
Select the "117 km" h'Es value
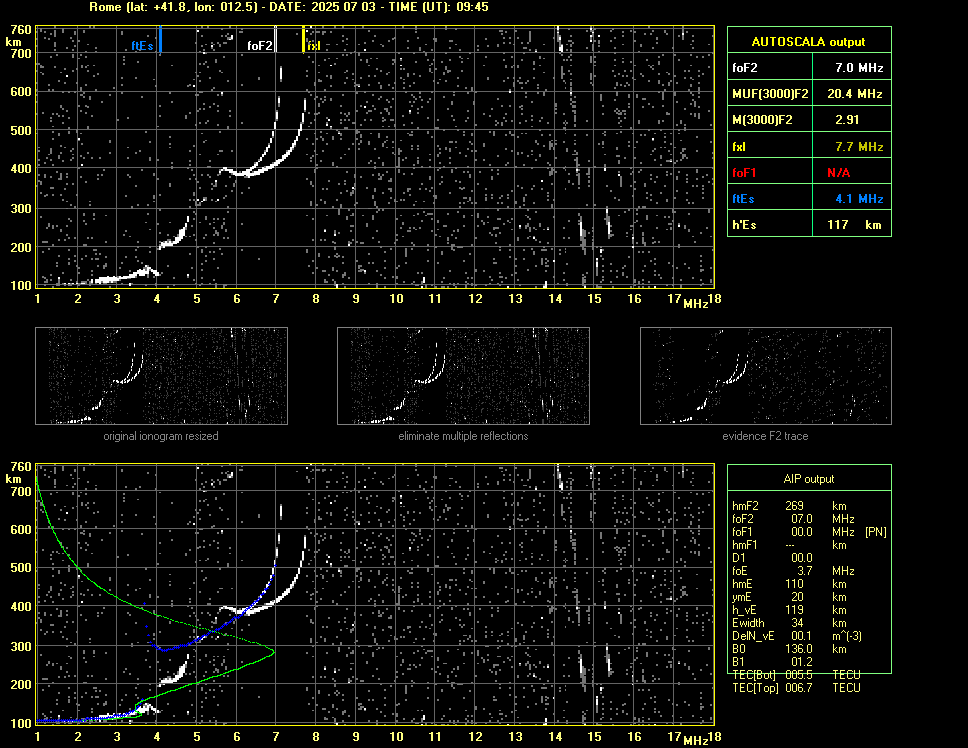tap(854, 225)
